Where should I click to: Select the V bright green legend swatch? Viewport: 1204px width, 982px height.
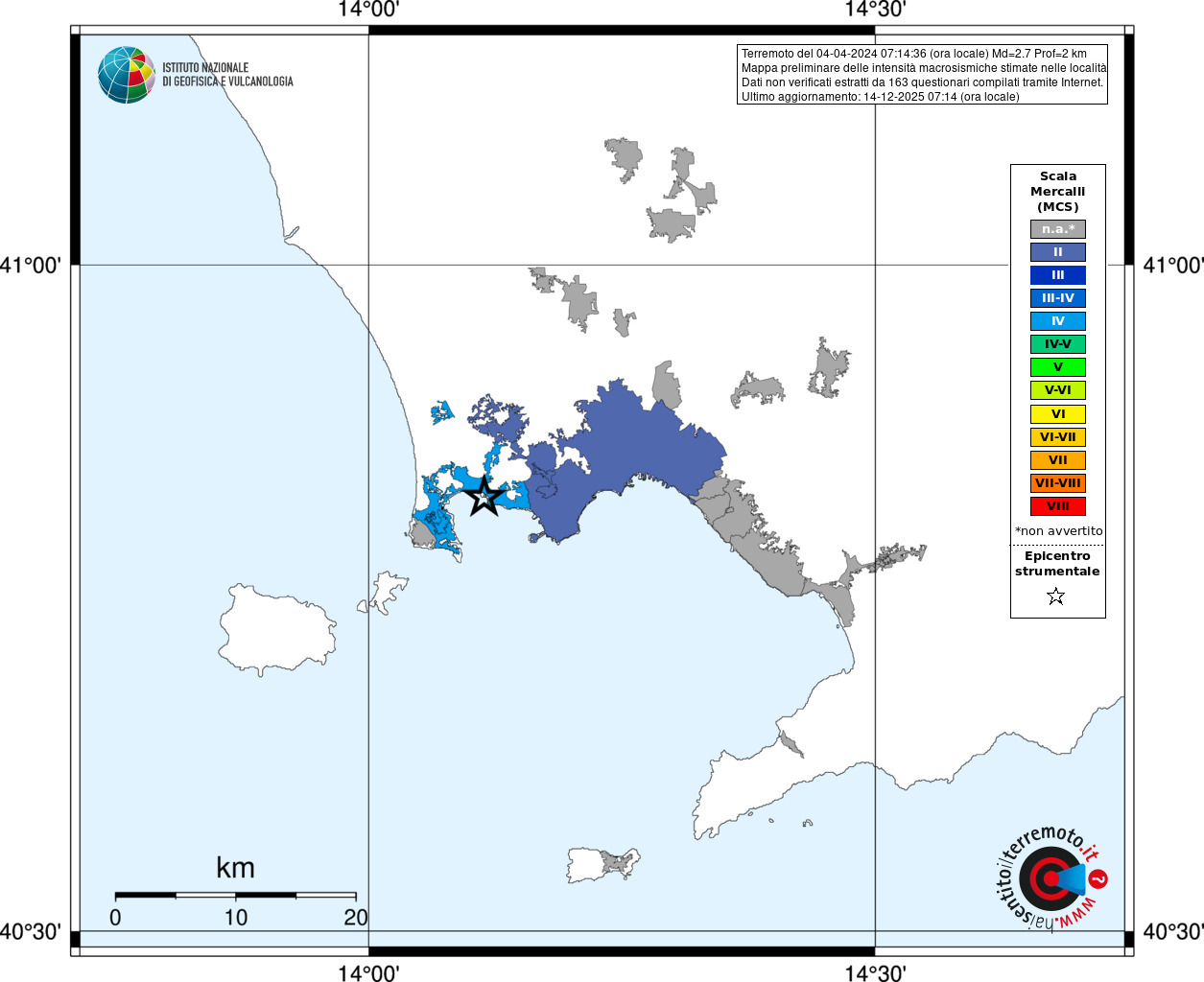pyautogui.click(x=1058, y=367)
